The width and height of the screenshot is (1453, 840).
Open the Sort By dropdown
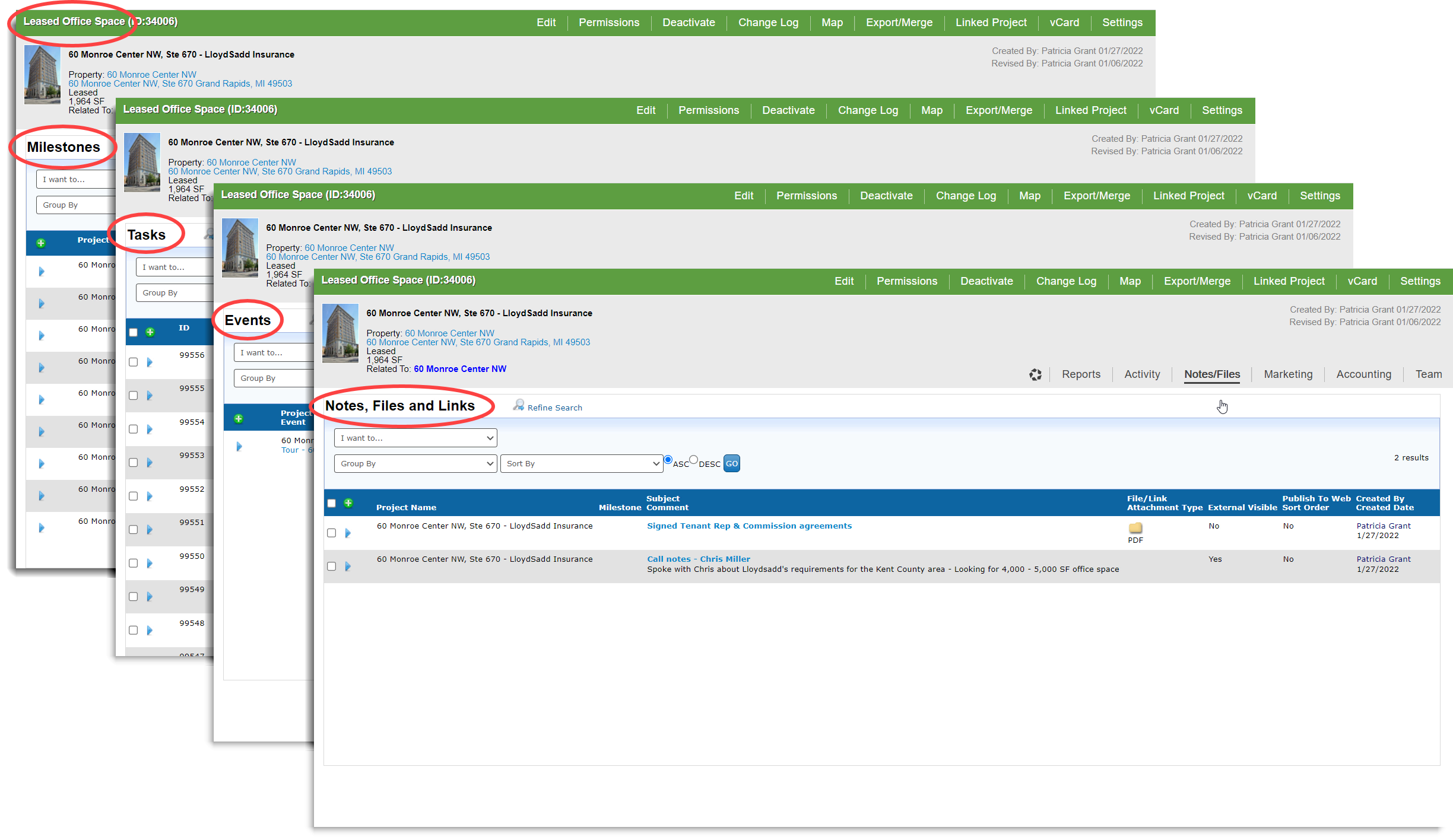tap(581, 463)
